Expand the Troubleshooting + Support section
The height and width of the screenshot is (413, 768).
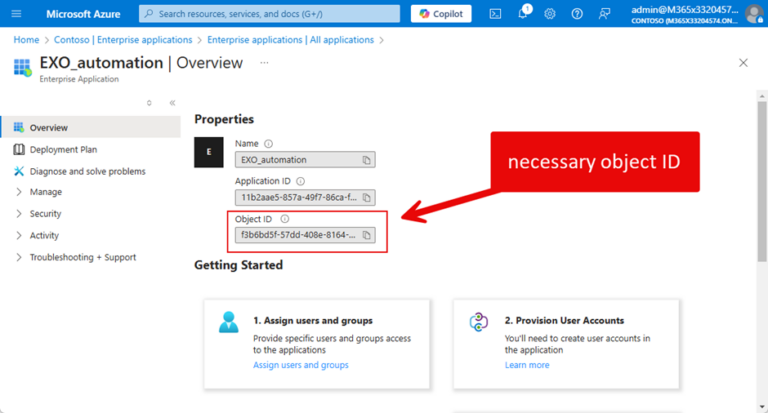pos(82,258)
